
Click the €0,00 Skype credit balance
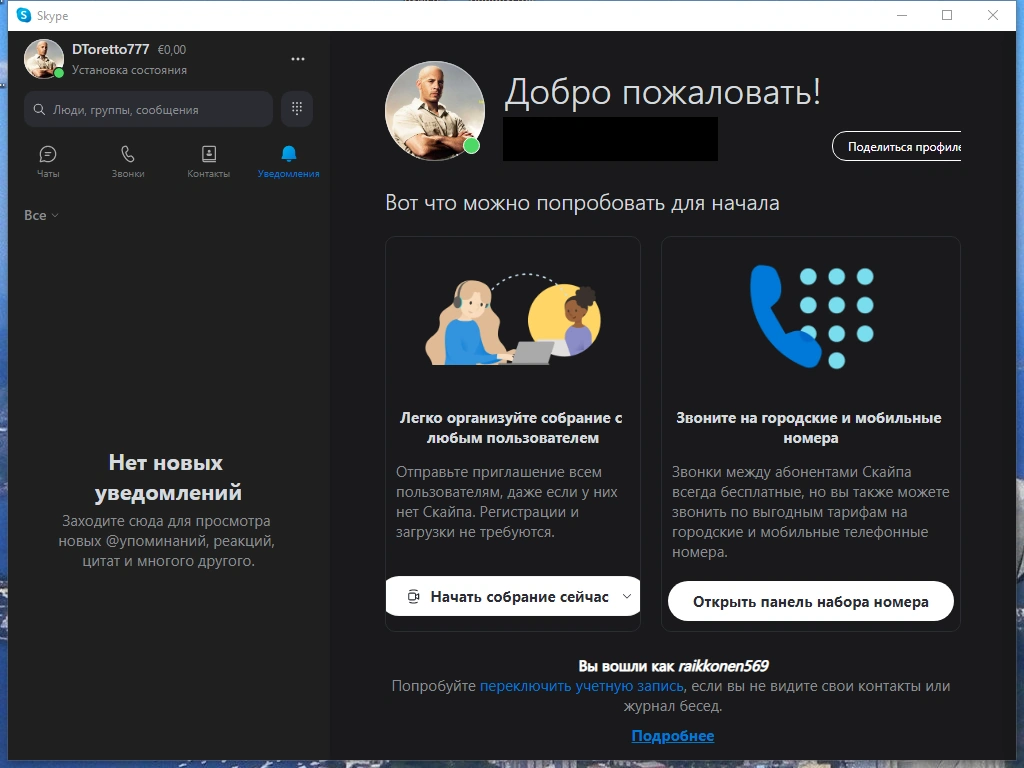[x=172, y=50]
